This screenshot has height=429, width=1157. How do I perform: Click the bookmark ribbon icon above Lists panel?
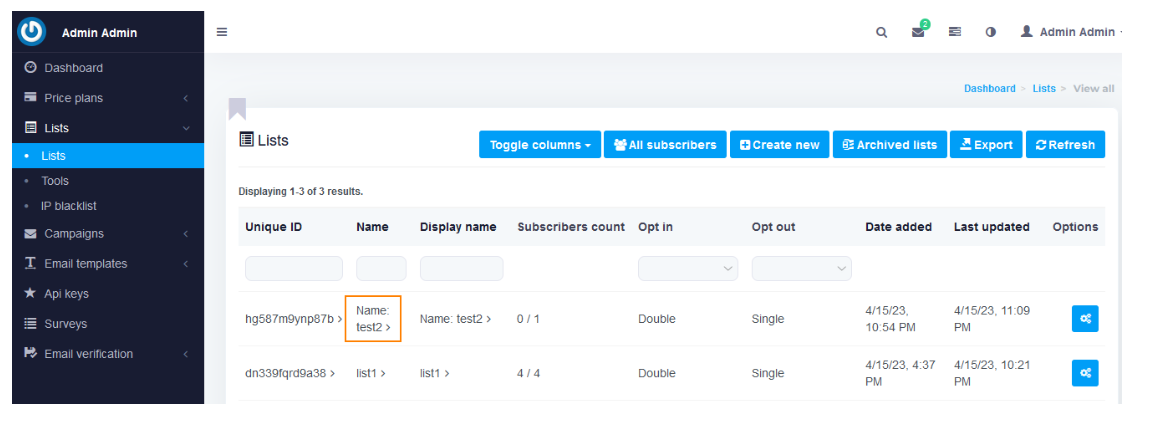[x=237, y=108]
